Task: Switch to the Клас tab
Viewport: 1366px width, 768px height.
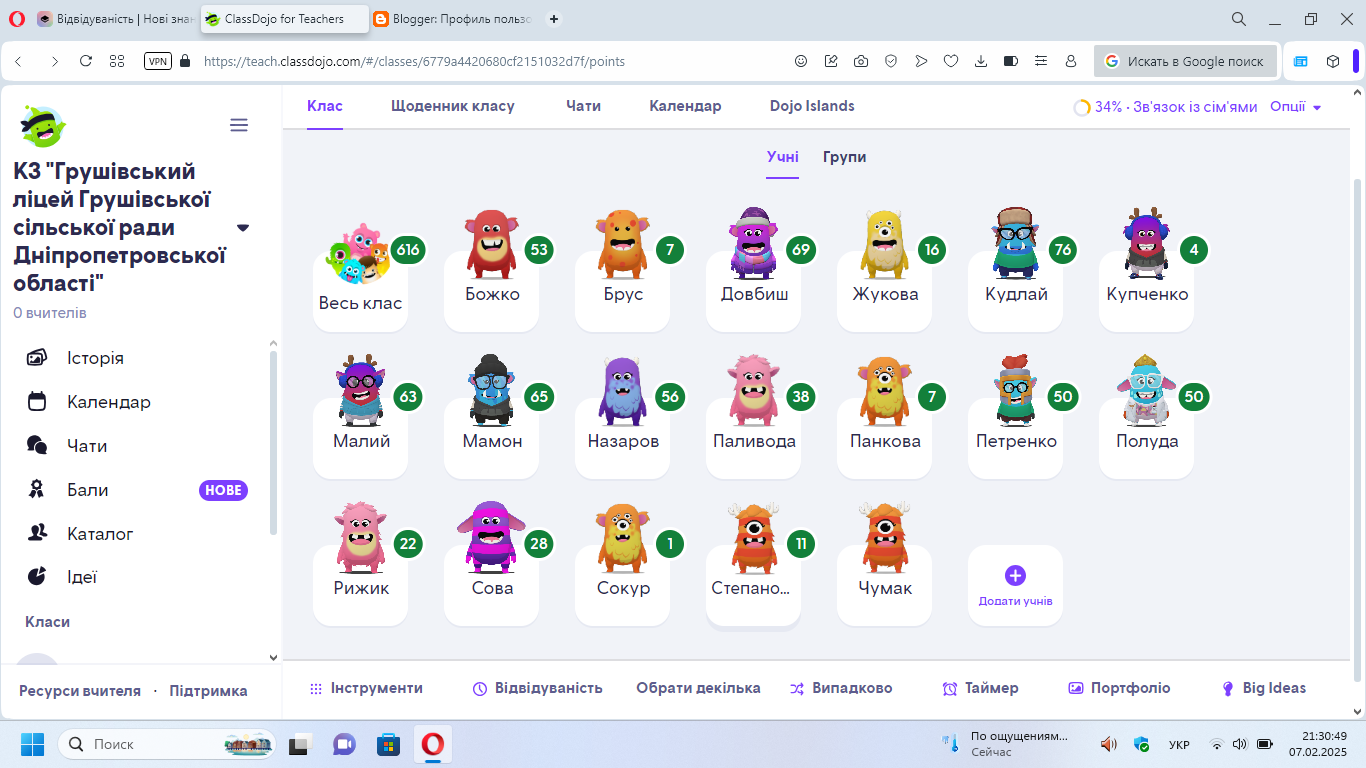Action: [325, 106]
